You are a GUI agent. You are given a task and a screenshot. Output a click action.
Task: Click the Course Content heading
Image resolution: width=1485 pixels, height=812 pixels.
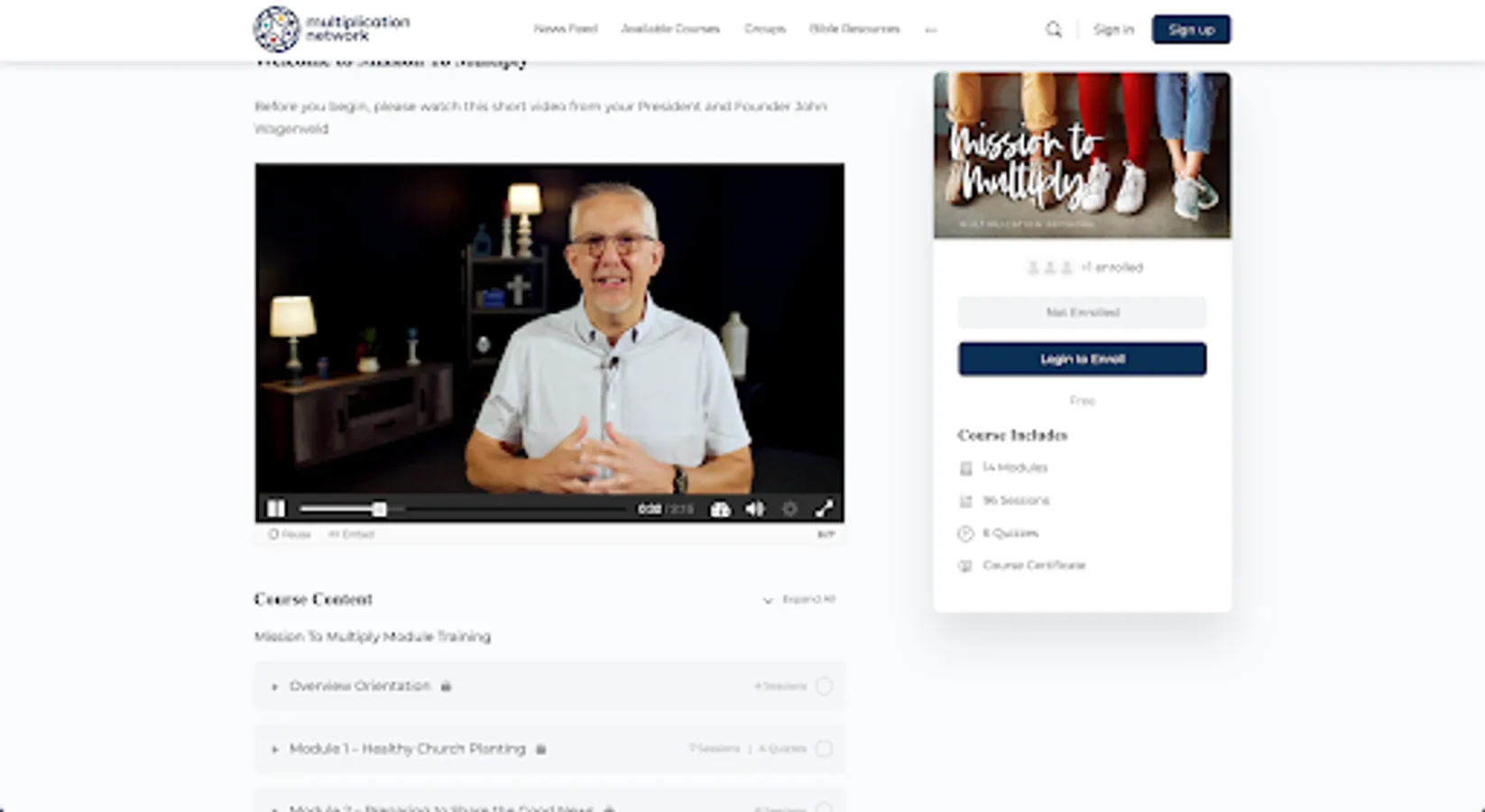click(x=313, y=599)
